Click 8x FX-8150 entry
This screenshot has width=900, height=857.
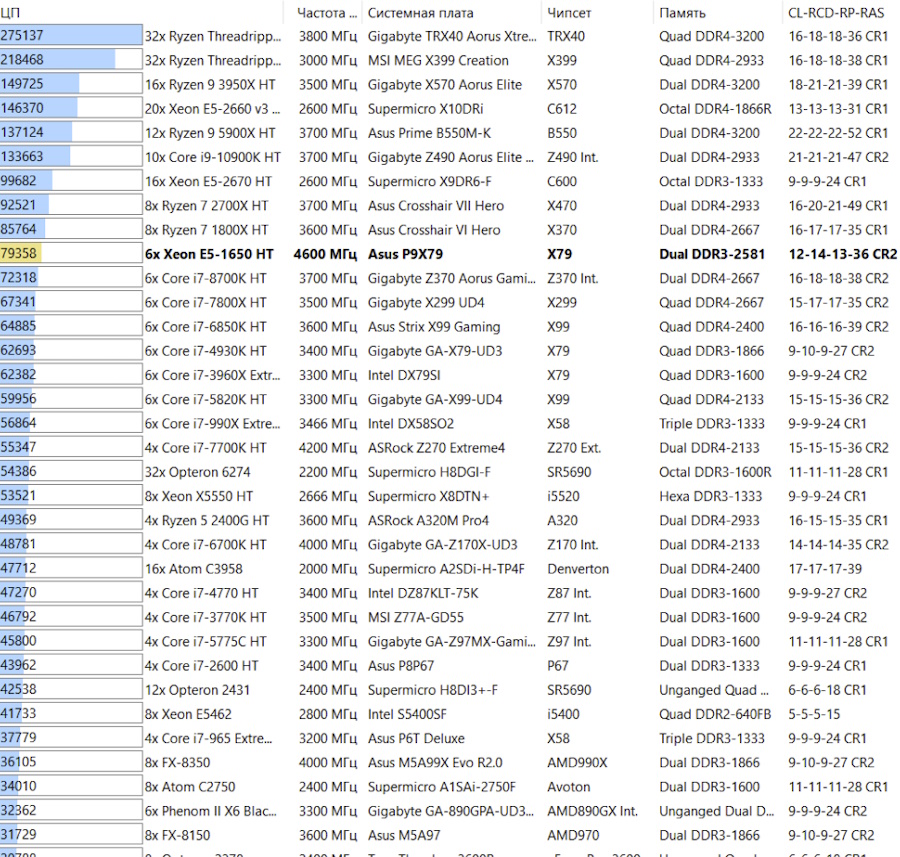click(x=177, y=835)
